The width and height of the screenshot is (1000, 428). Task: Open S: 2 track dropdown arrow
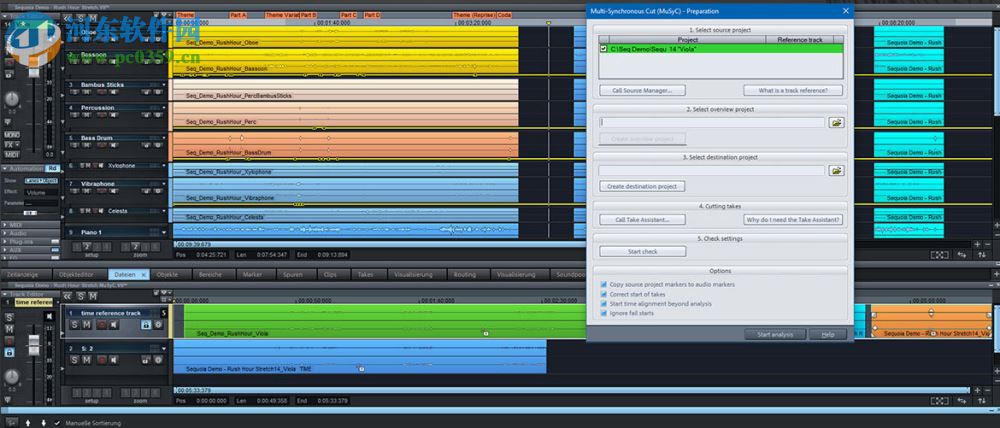(x=164, y=348)
